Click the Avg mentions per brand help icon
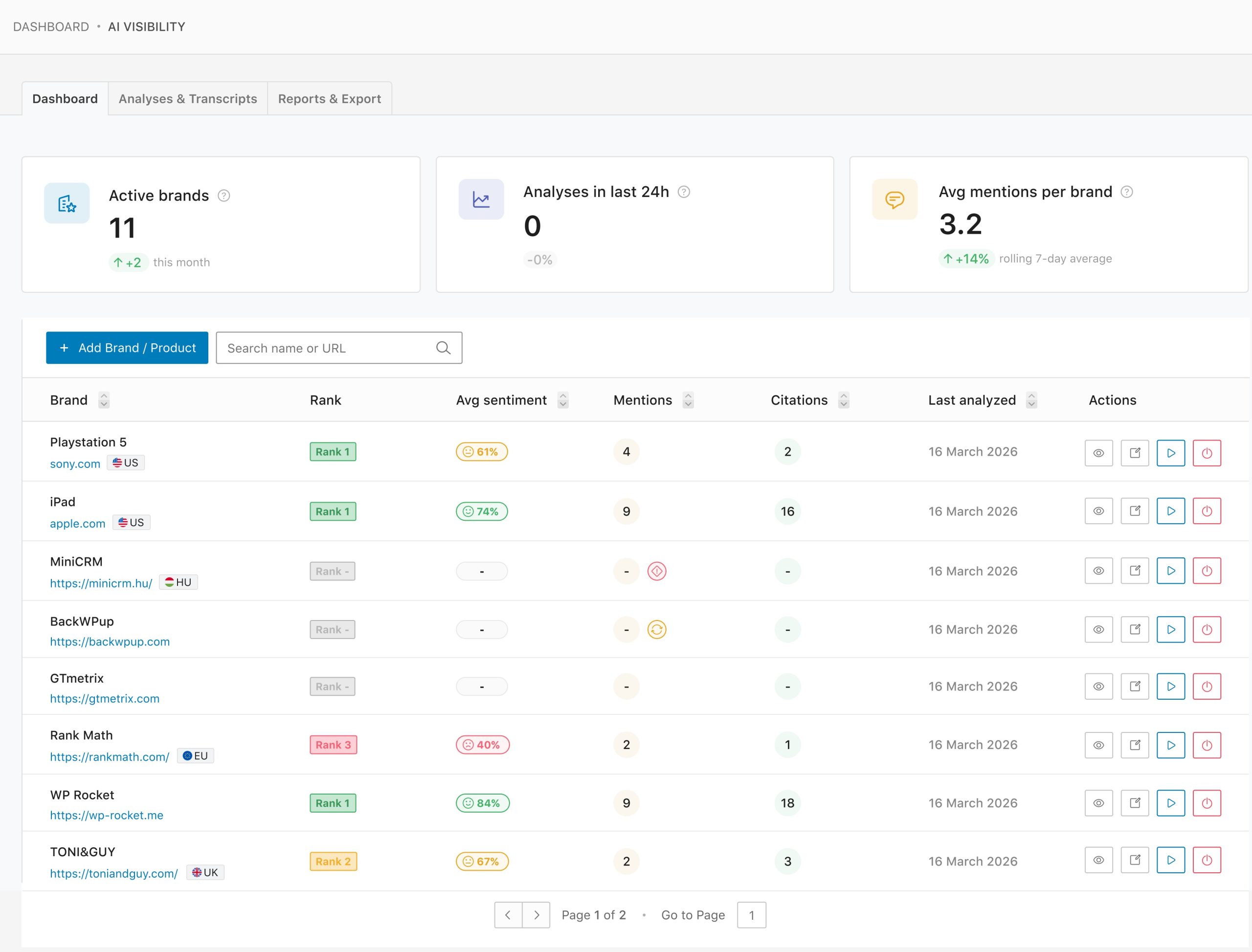The image size is (1252, 952). pos(1127,192)
